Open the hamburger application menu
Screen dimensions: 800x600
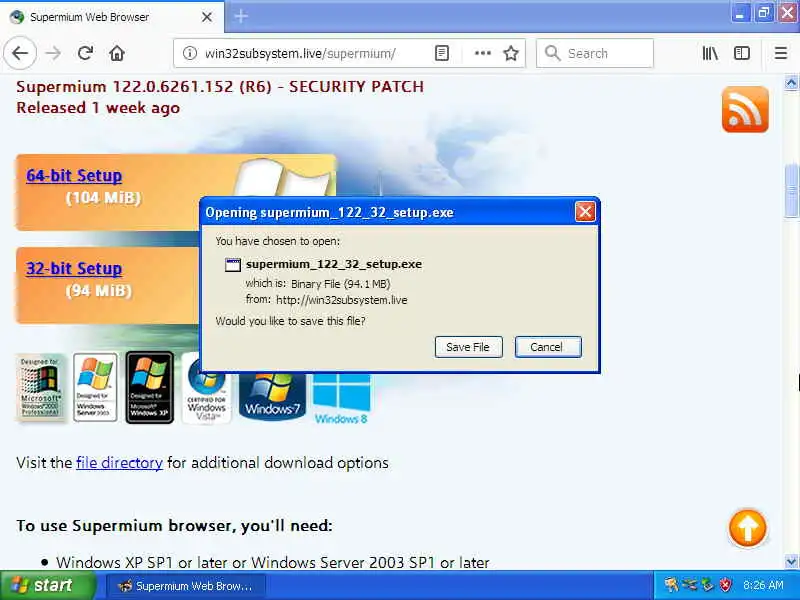point(781,53)
